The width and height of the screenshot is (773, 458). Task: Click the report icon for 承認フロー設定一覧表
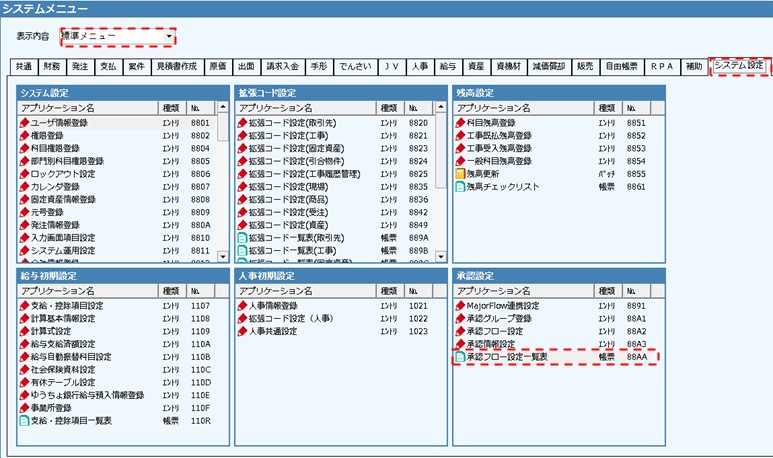(460, 357)
